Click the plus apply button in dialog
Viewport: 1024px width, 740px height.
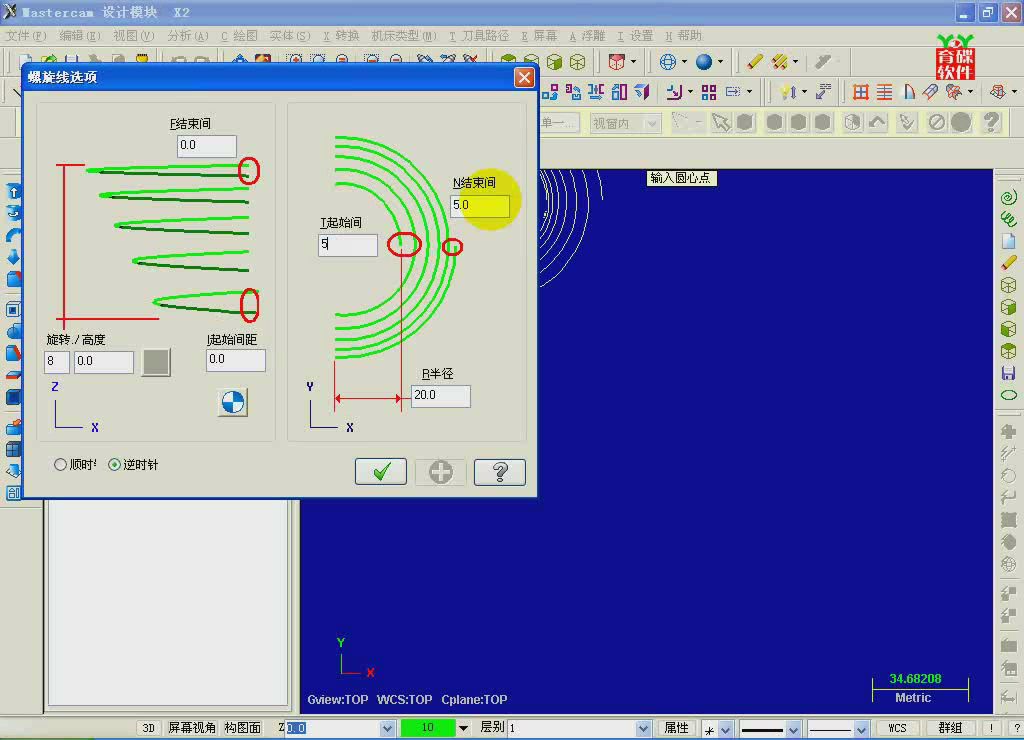pyautogui.click(x=441, y=472)
